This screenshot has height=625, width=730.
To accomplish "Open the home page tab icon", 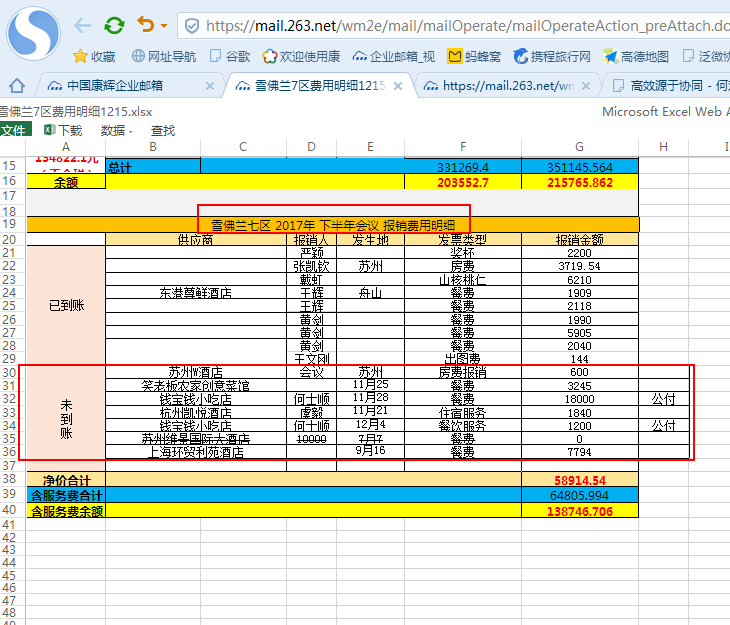I will click(17, 86).
